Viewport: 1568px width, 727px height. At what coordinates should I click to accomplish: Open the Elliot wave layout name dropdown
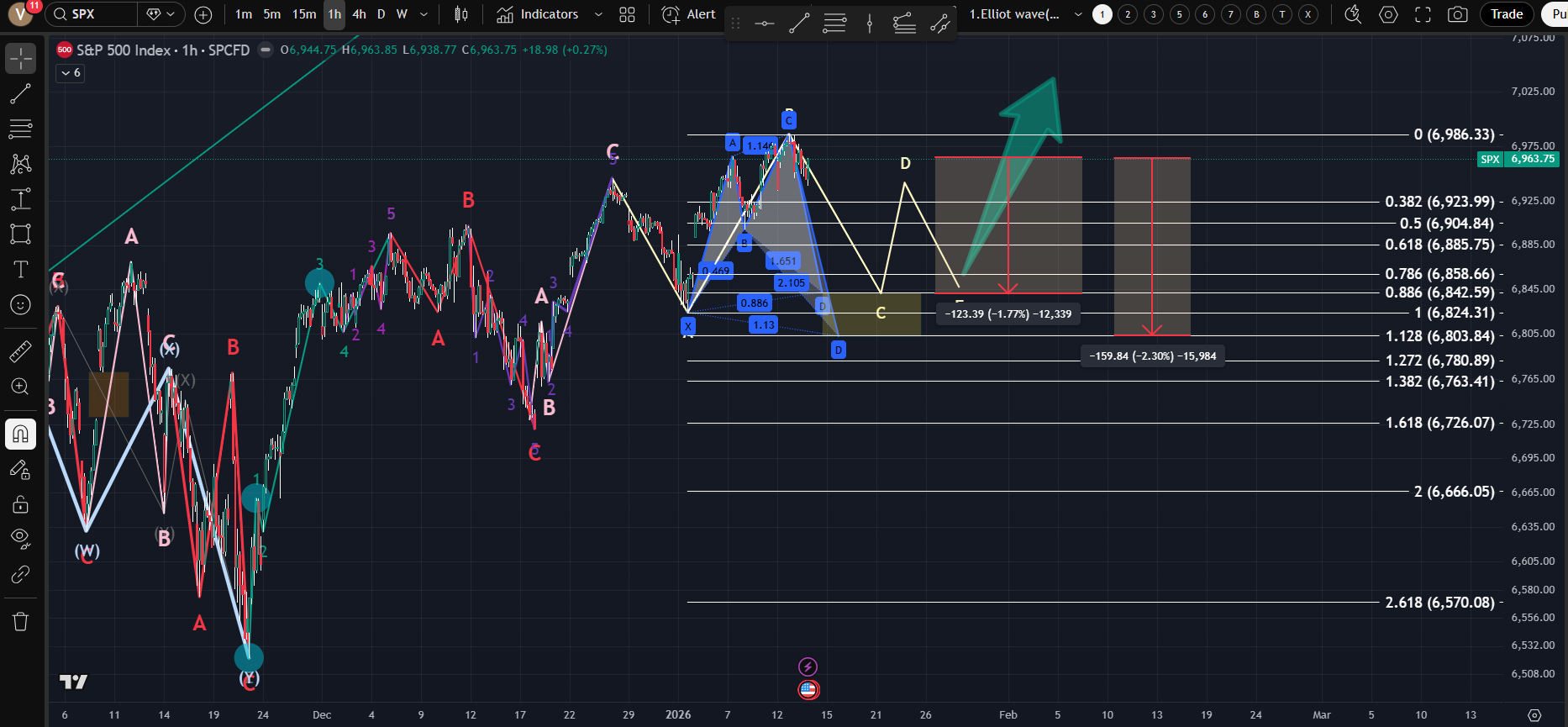pos(1078,14)
